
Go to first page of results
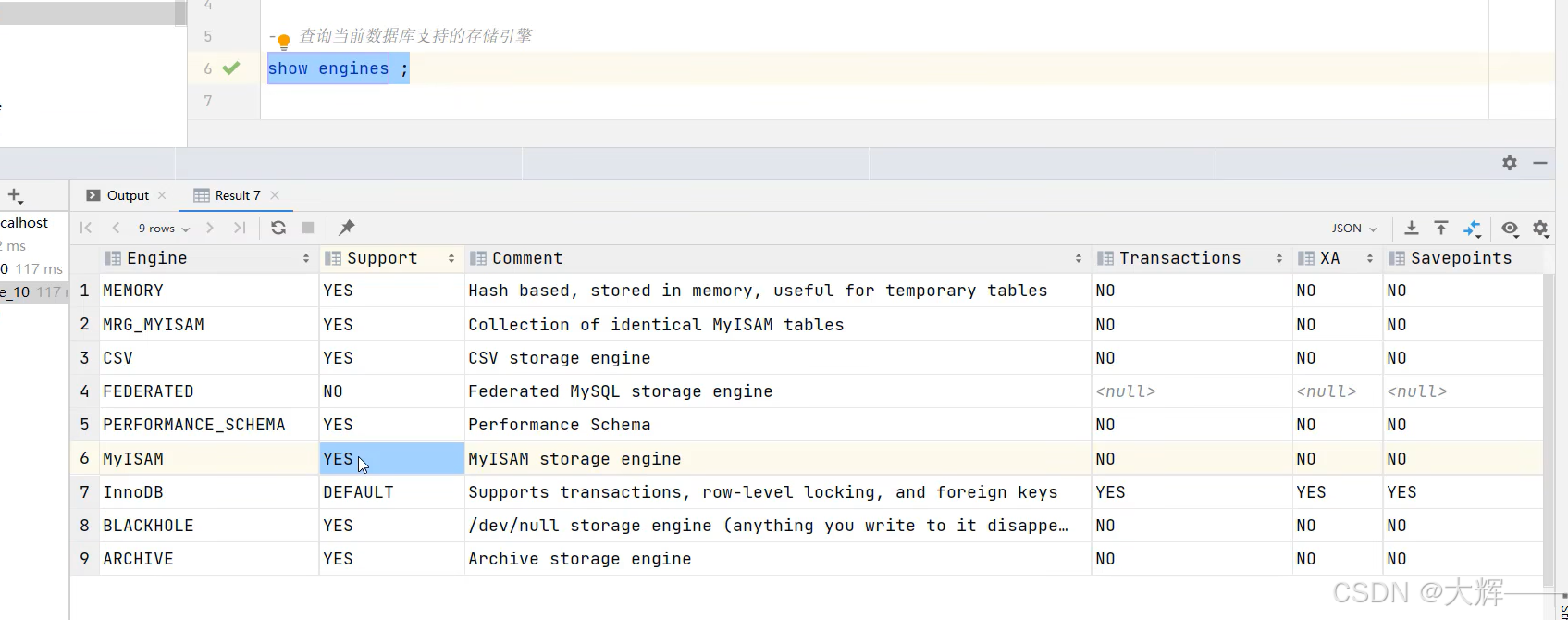tap(86, 228)
